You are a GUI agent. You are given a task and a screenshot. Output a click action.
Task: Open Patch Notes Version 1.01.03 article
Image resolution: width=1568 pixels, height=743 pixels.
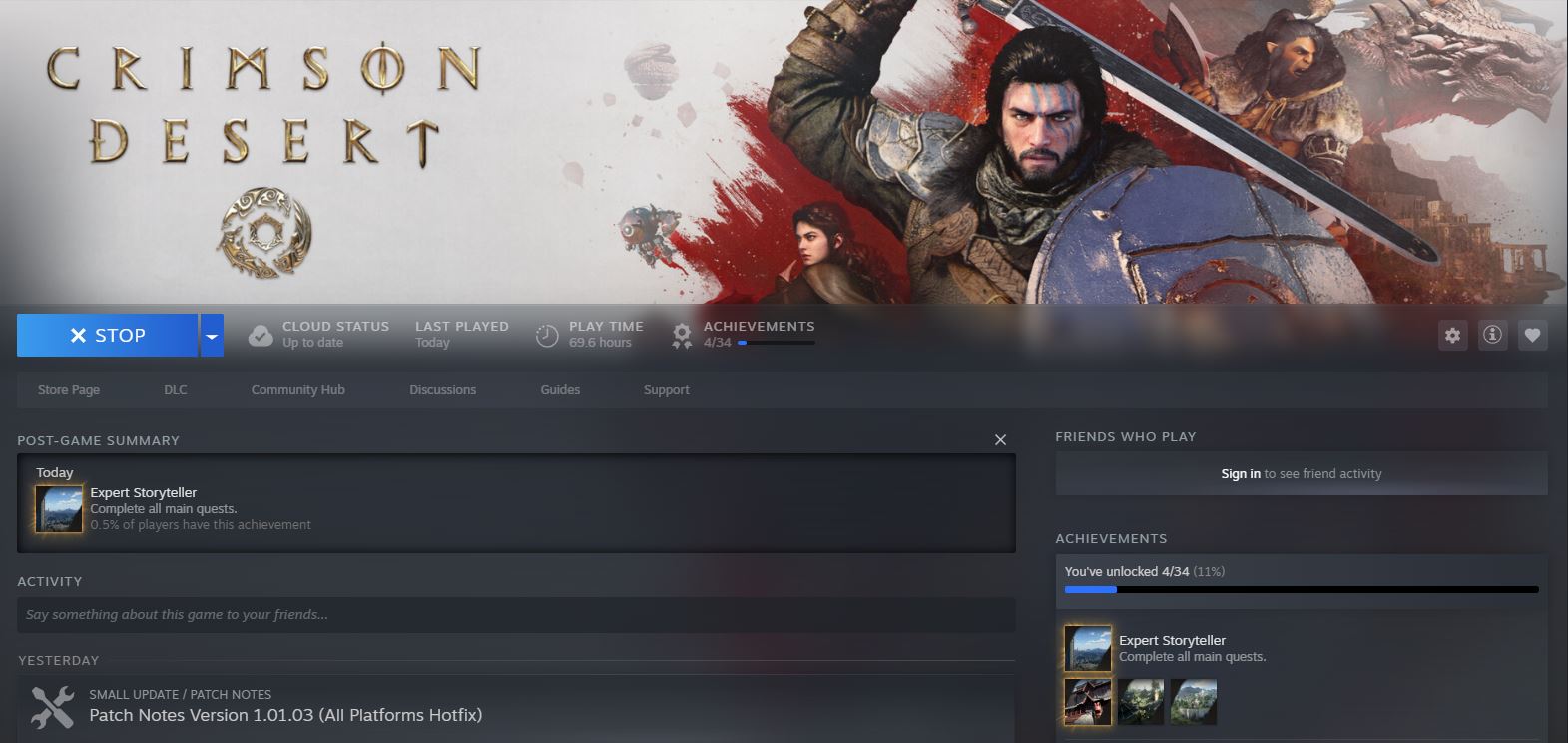pos(285,715)
